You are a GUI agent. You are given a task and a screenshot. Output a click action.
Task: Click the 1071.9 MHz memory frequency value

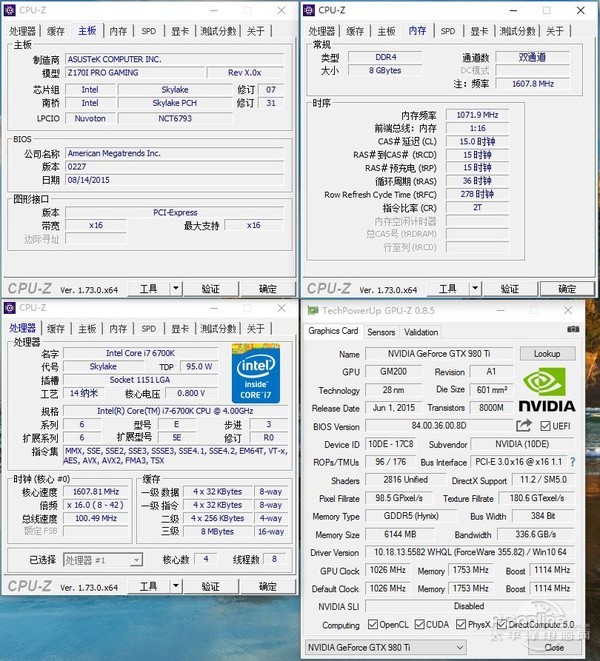tap(477, 115)
